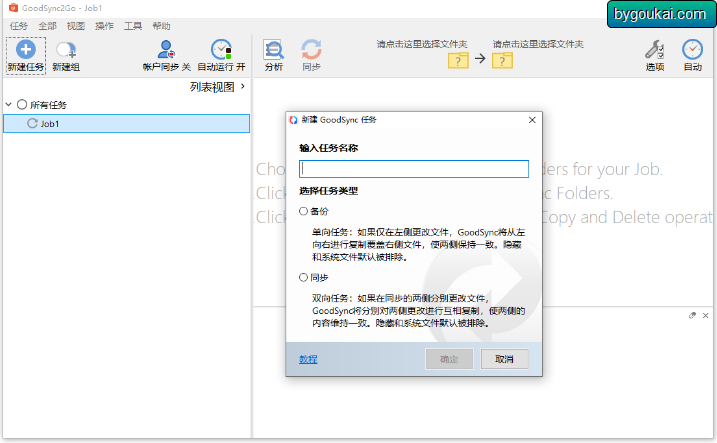Expand the 列表视图 chevron
Screen dimensions: 717x443
243,86
